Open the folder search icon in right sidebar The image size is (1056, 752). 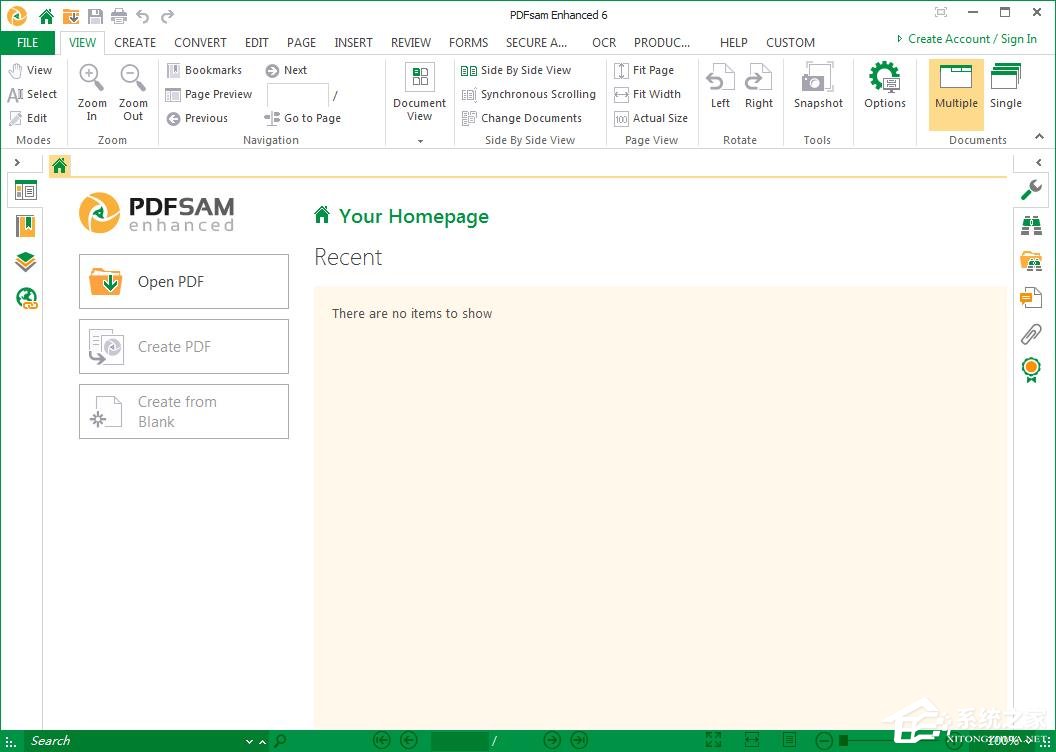(x=1031, y=261)
